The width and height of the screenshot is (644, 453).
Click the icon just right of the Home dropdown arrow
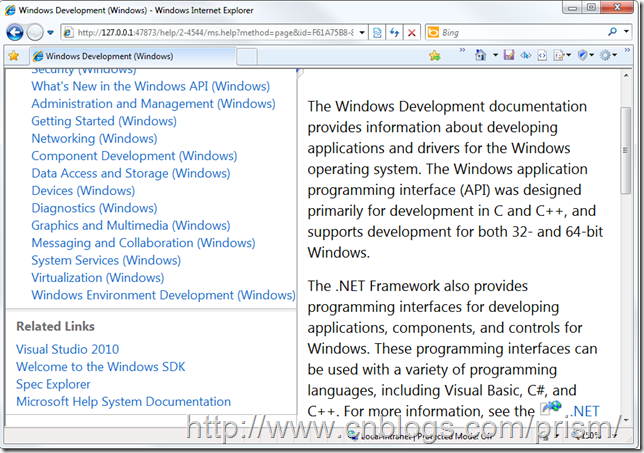pos(509,55)
